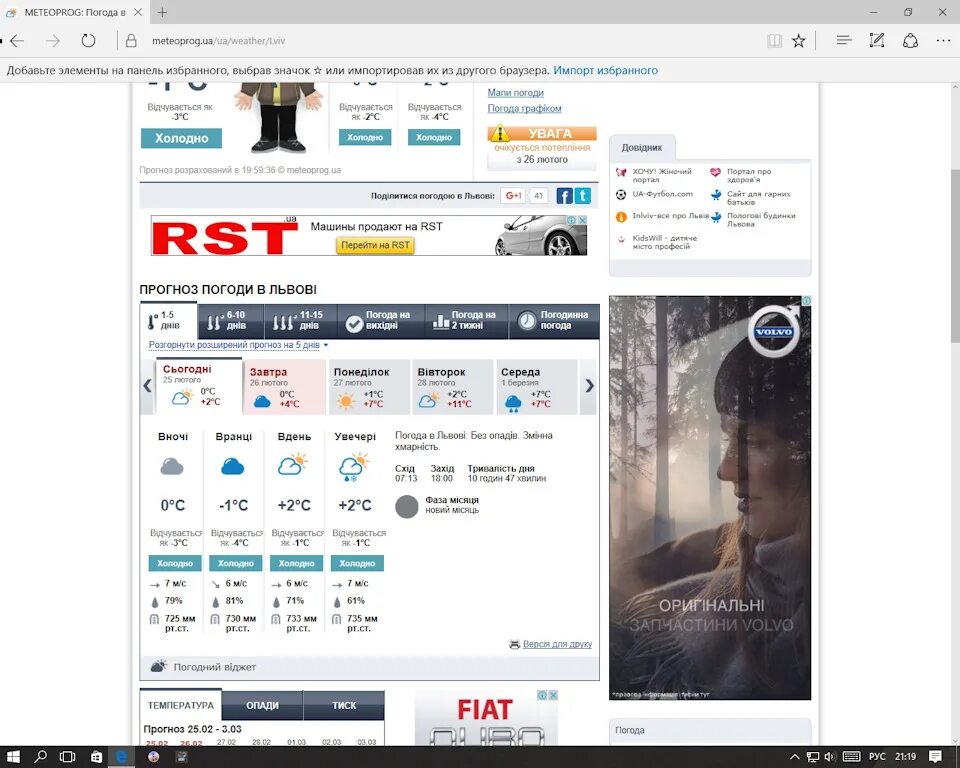The width and height of the screenshot is (960, 768).
Task: Open Мапи погоди link
Action: (x=516, y=92)
